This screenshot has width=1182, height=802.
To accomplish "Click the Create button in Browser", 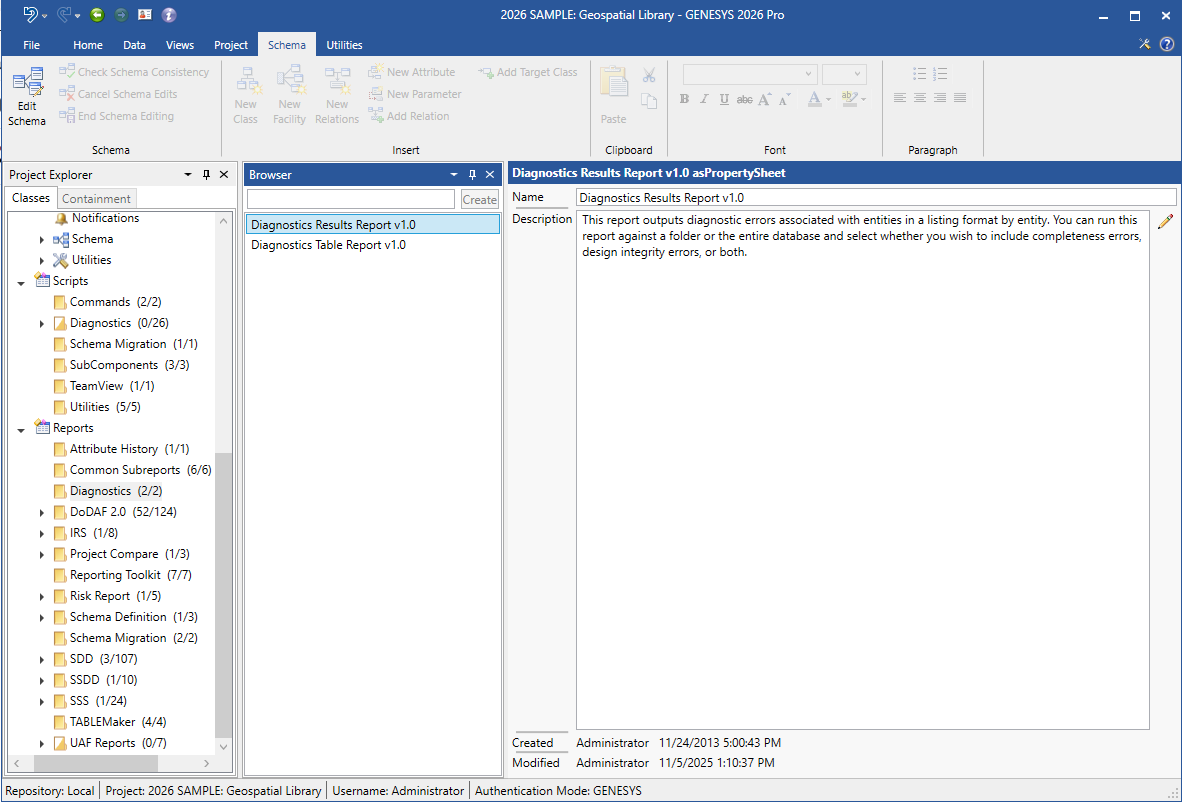I will pos(479,200).
